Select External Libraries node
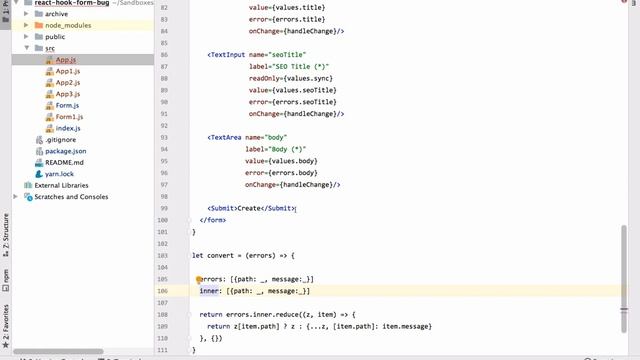 pyautogui.click(x=61, y=185)
